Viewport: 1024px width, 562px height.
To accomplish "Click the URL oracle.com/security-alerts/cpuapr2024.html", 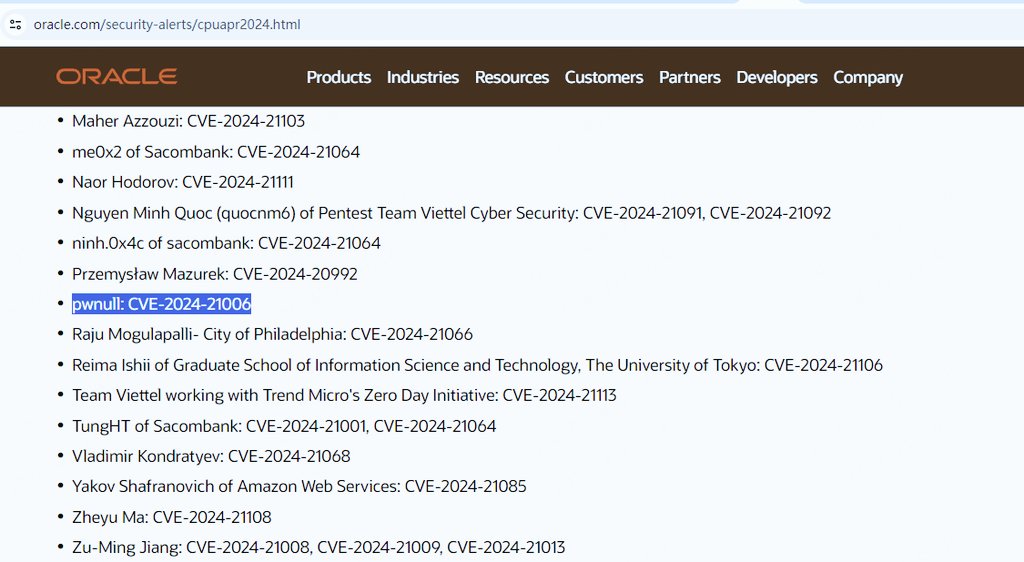I will click(x=167, y=25).
